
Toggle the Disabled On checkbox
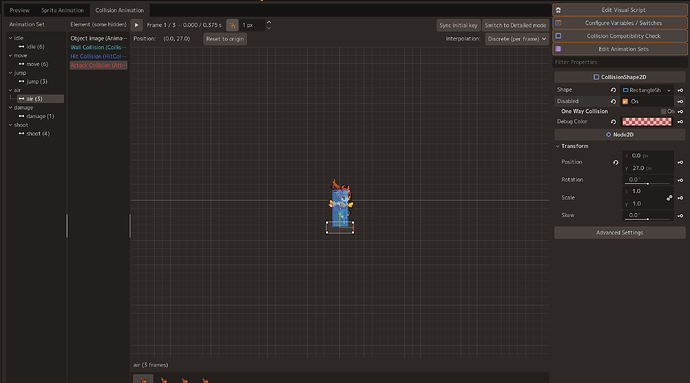pyautogui.click(x=625, y=101)
